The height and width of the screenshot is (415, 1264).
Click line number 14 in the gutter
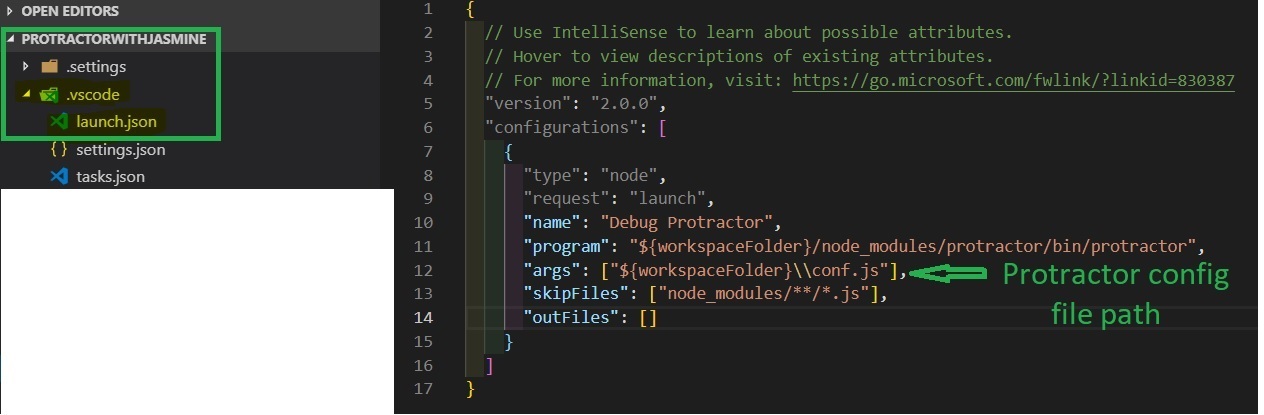pos(423,318)
